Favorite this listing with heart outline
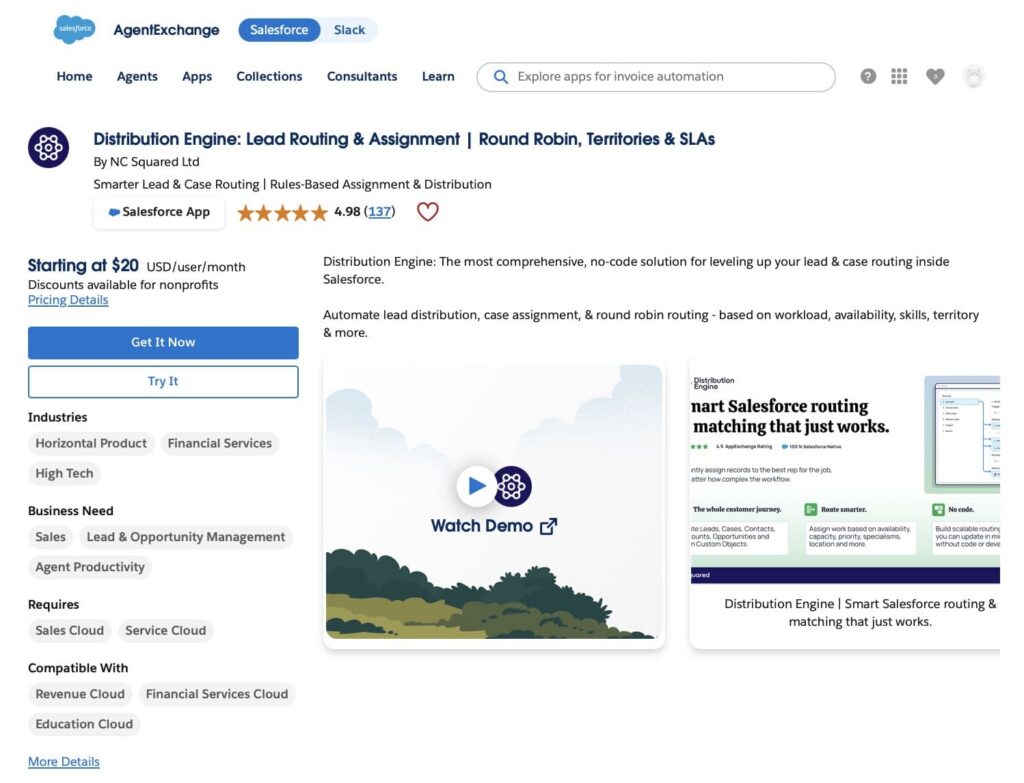The width and height of the screenshot is (1024, 783). tap(428, 212)
